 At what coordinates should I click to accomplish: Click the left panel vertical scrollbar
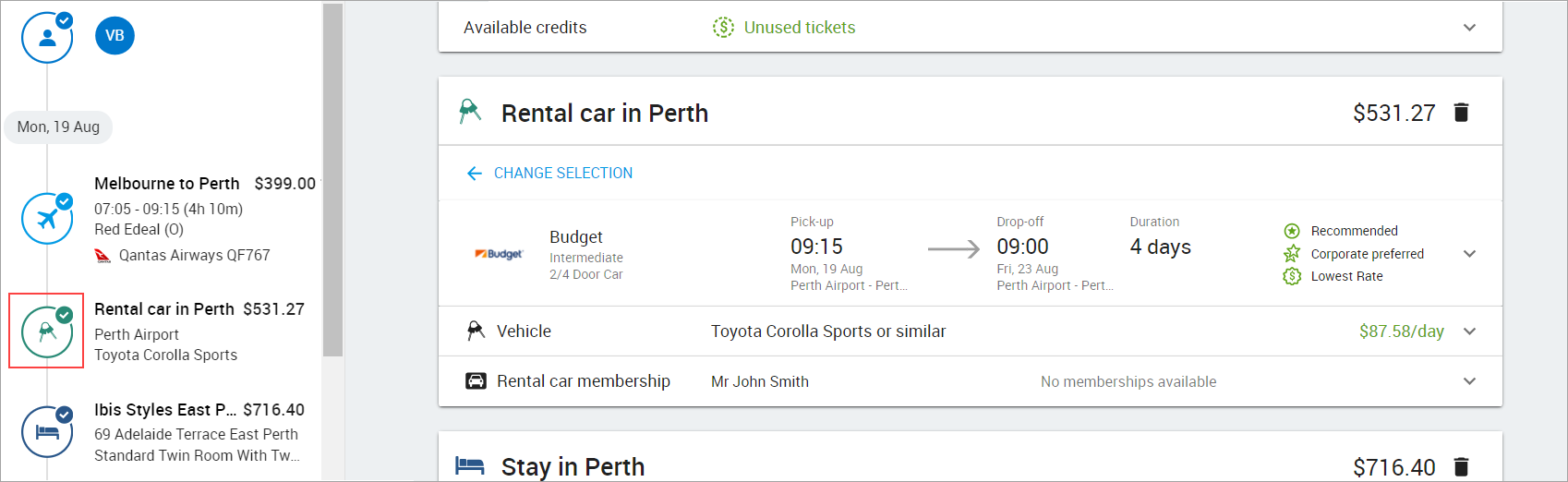point(333,180)
